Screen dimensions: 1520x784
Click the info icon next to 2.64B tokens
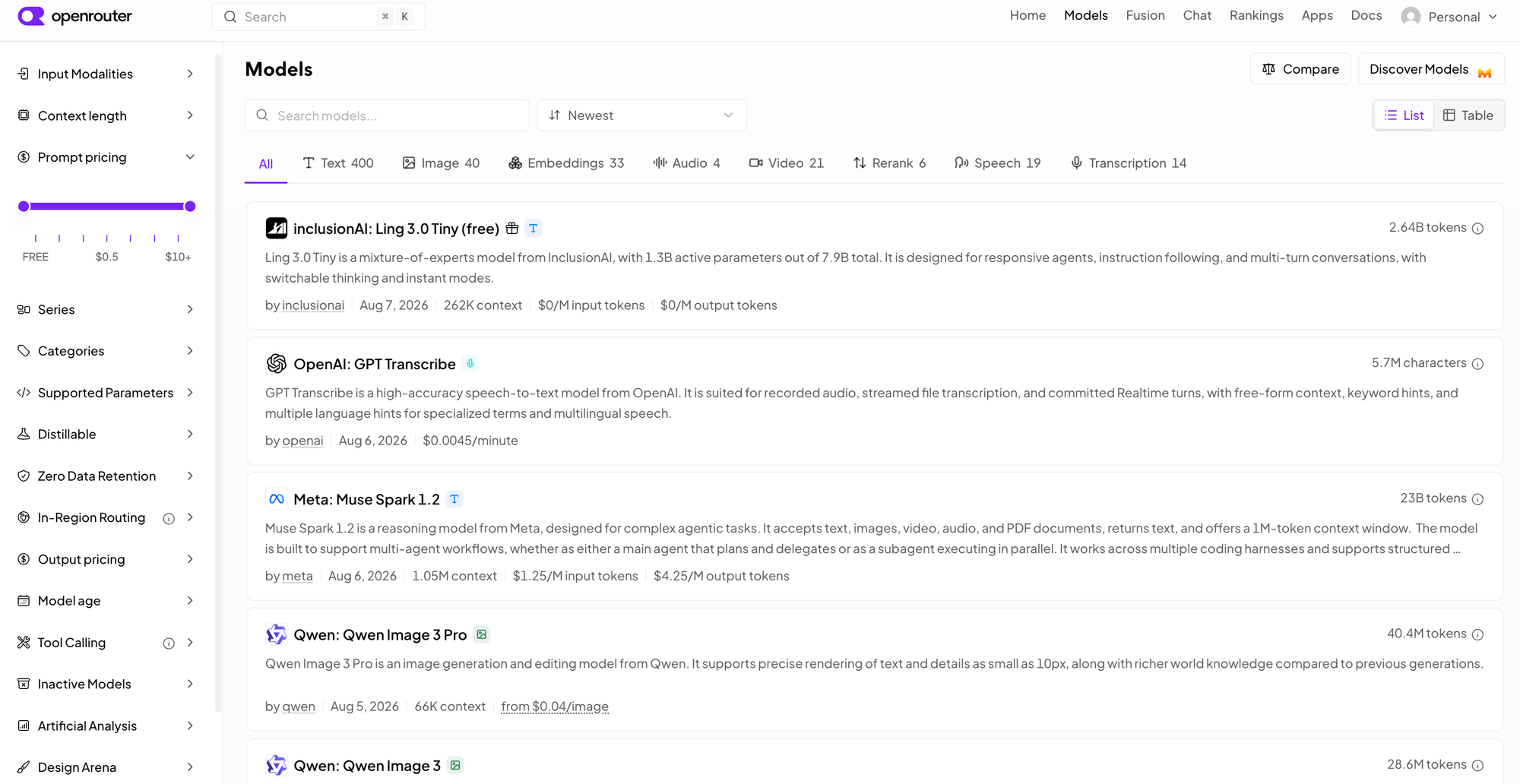click(1477, 229)
